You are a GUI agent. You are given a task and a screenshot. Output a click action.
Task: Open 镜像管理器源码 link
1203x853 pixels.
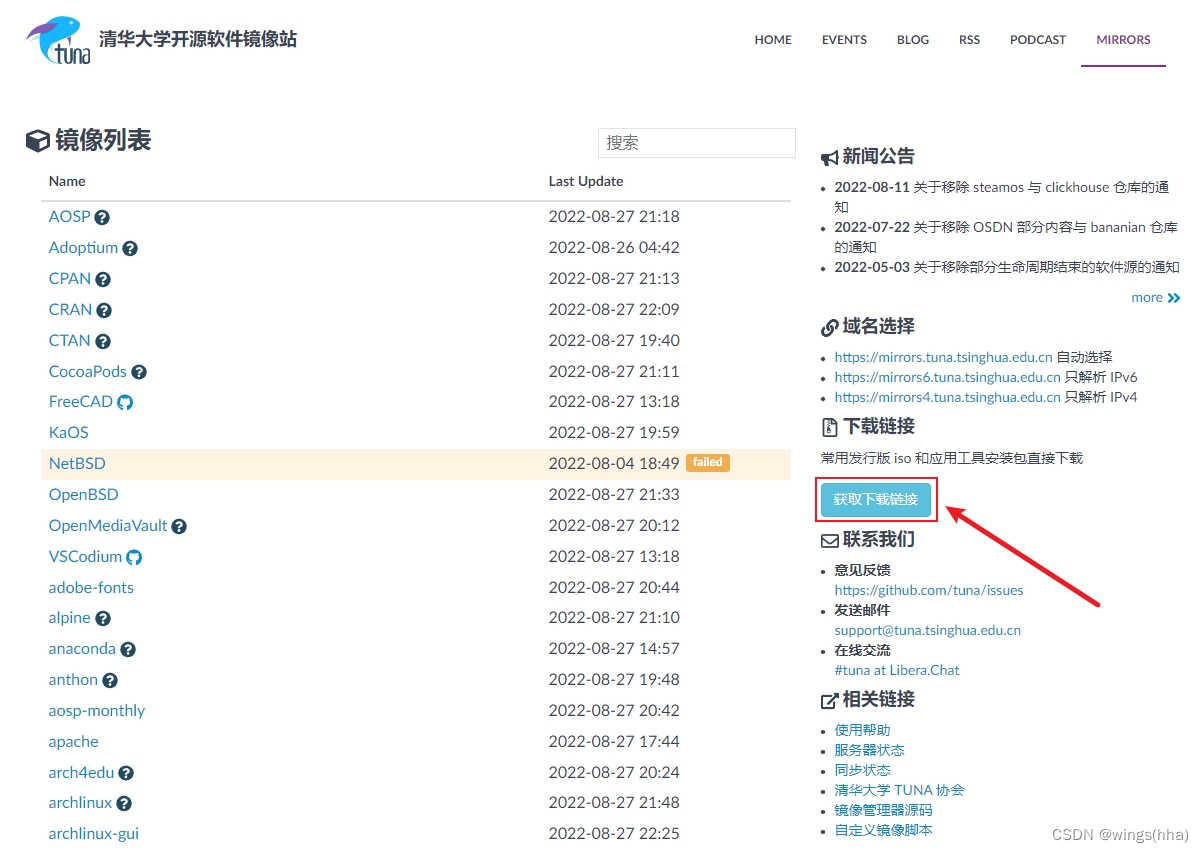pyautogui.click(x=883, y=810)
